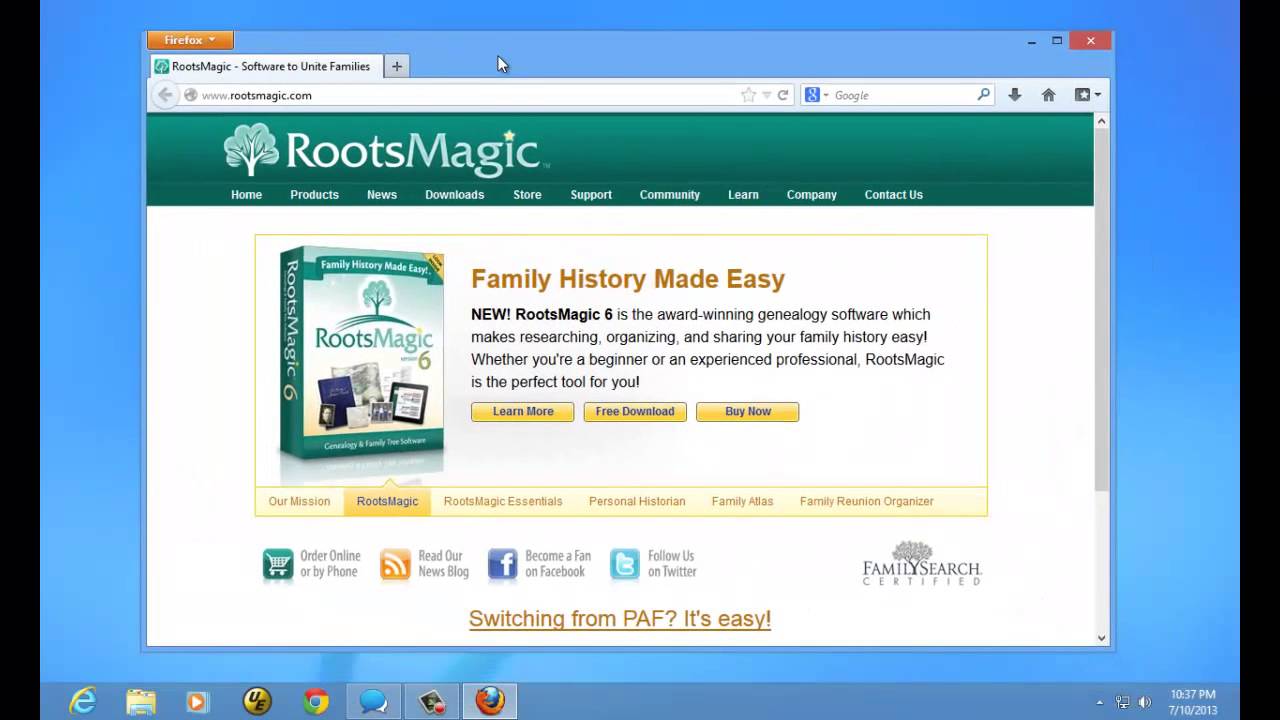
Task: Click Follow Us on Twitter text
Action: (x=672, y=564)
